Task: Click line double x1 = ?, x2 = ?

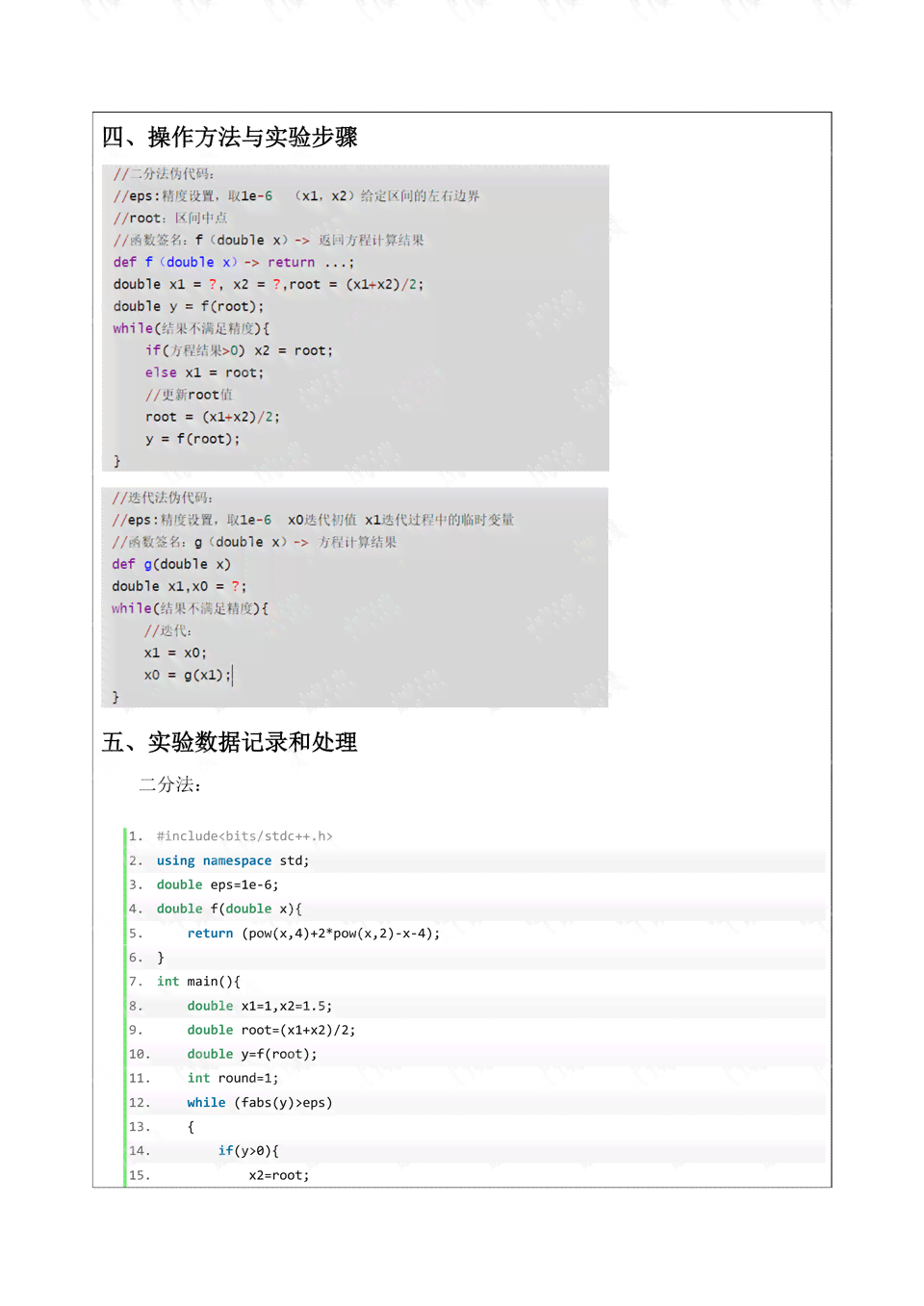Action: (x=268, y=284)
